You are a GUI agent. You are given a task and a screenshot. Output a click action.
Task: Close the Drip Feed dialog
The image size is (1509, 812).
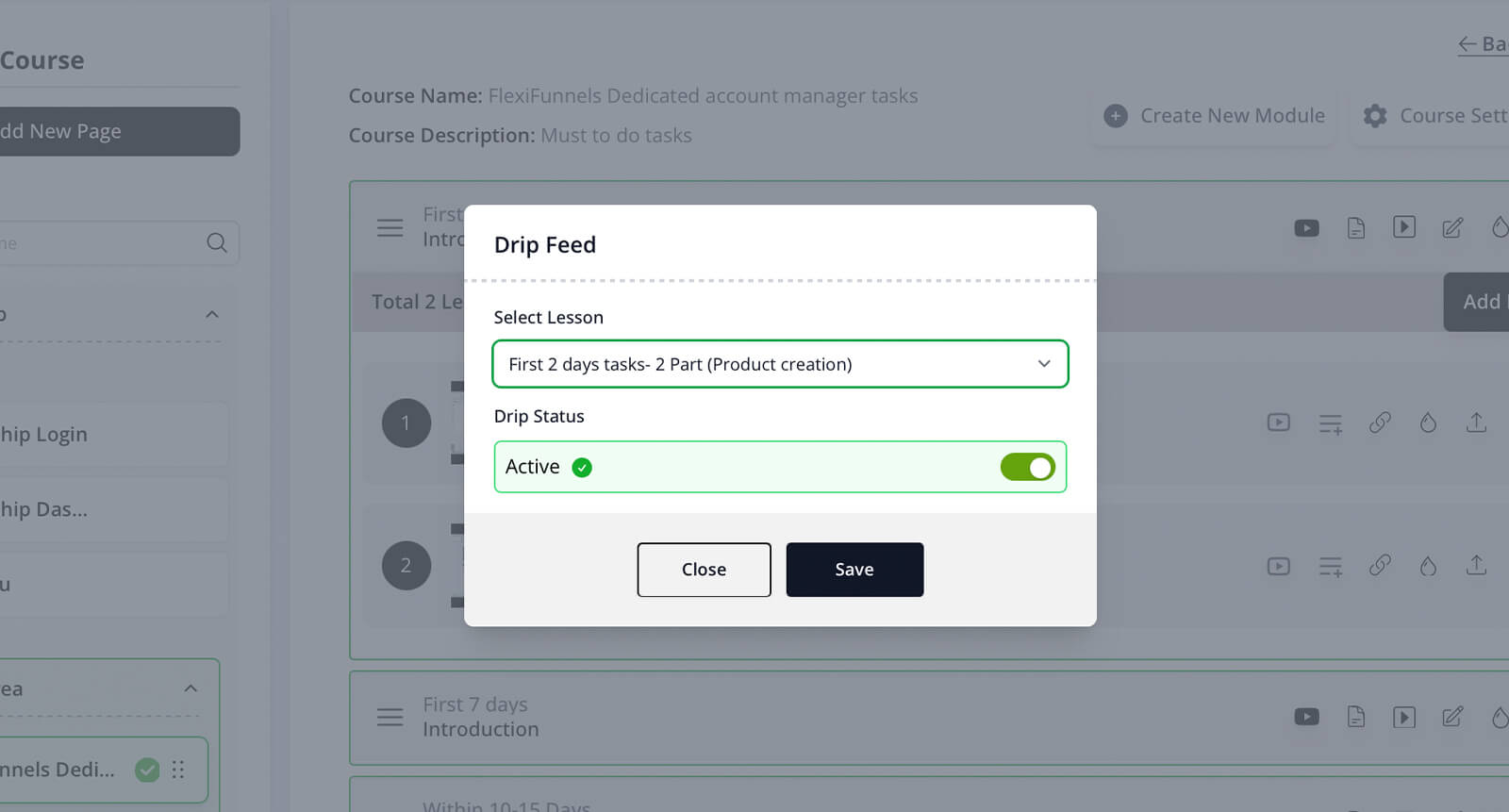click(x=704, y=570)
